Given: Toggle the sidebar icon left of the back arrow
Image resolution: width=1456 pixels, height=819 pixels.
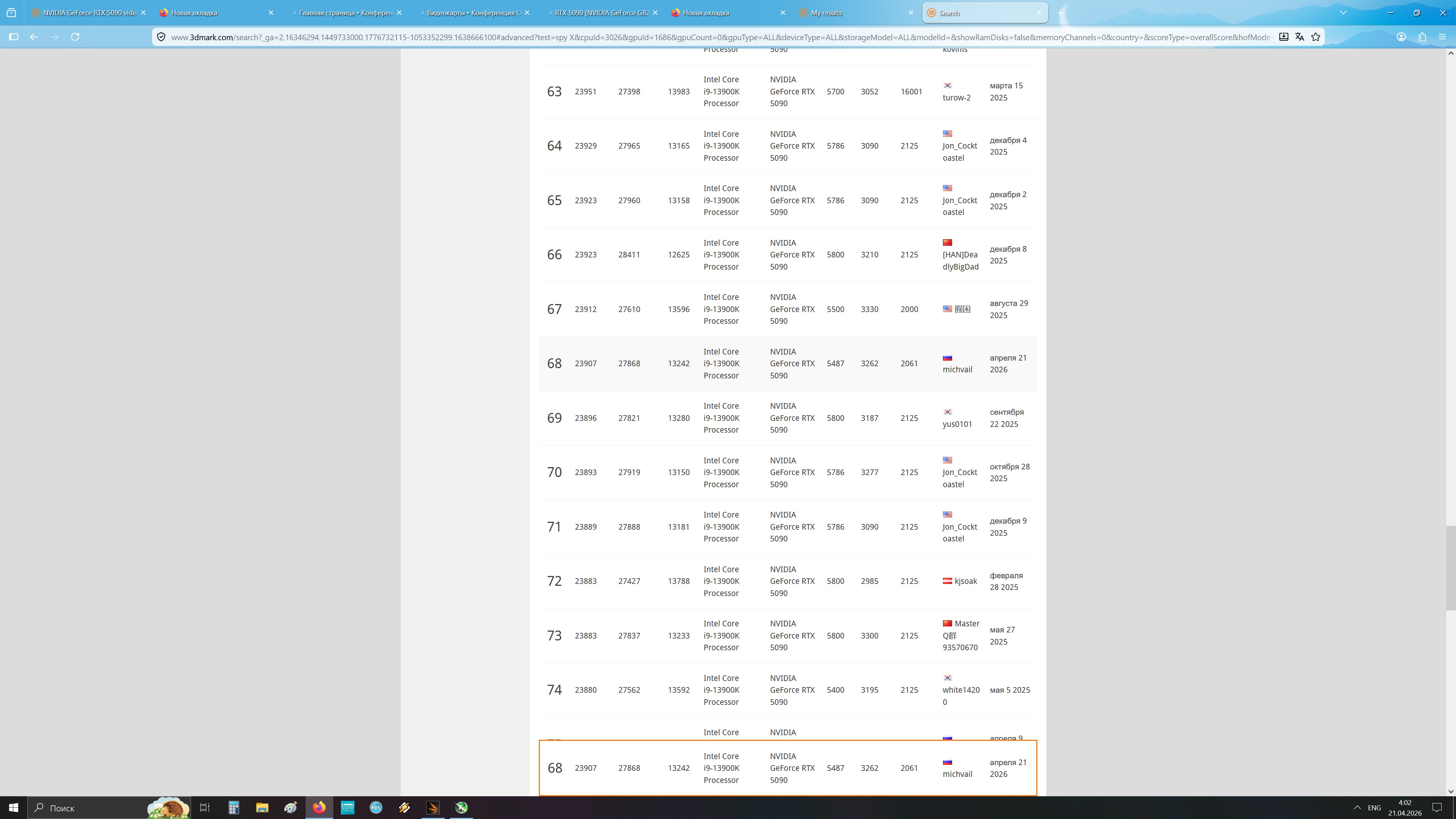Looking at the screenshot, I should tap(14, 37).
